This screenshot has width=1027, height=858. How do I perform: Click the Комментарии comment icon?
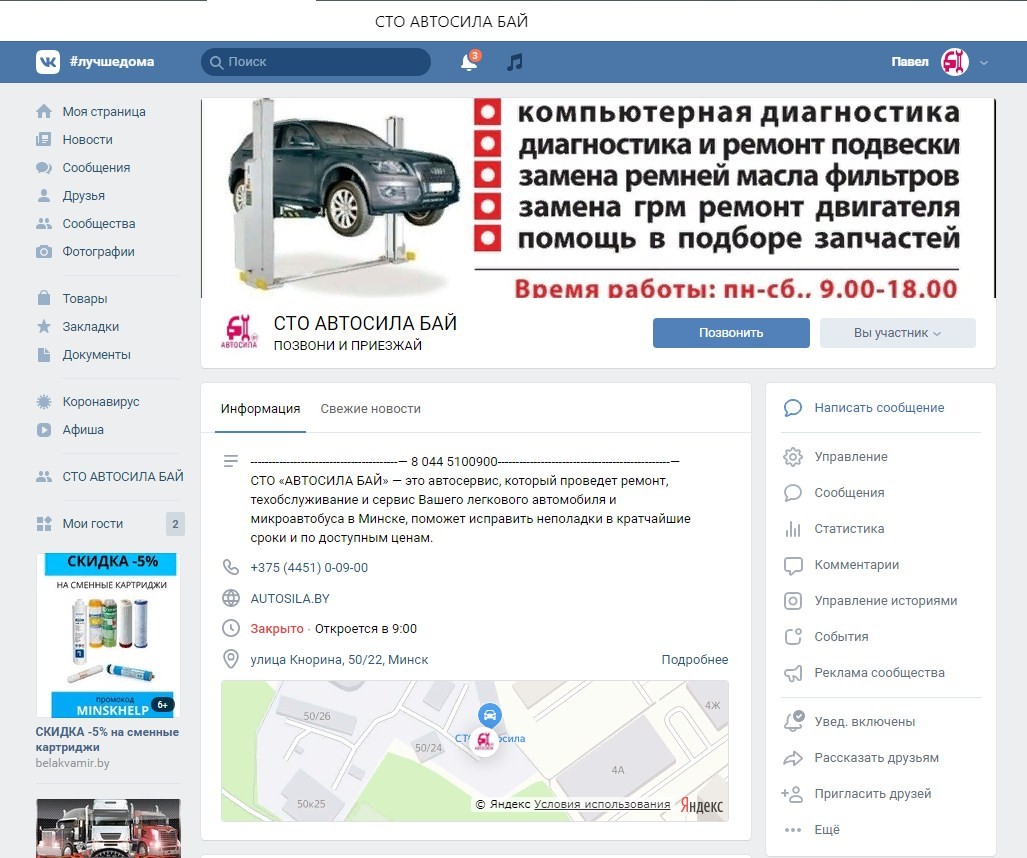click(x=793, y=565)
